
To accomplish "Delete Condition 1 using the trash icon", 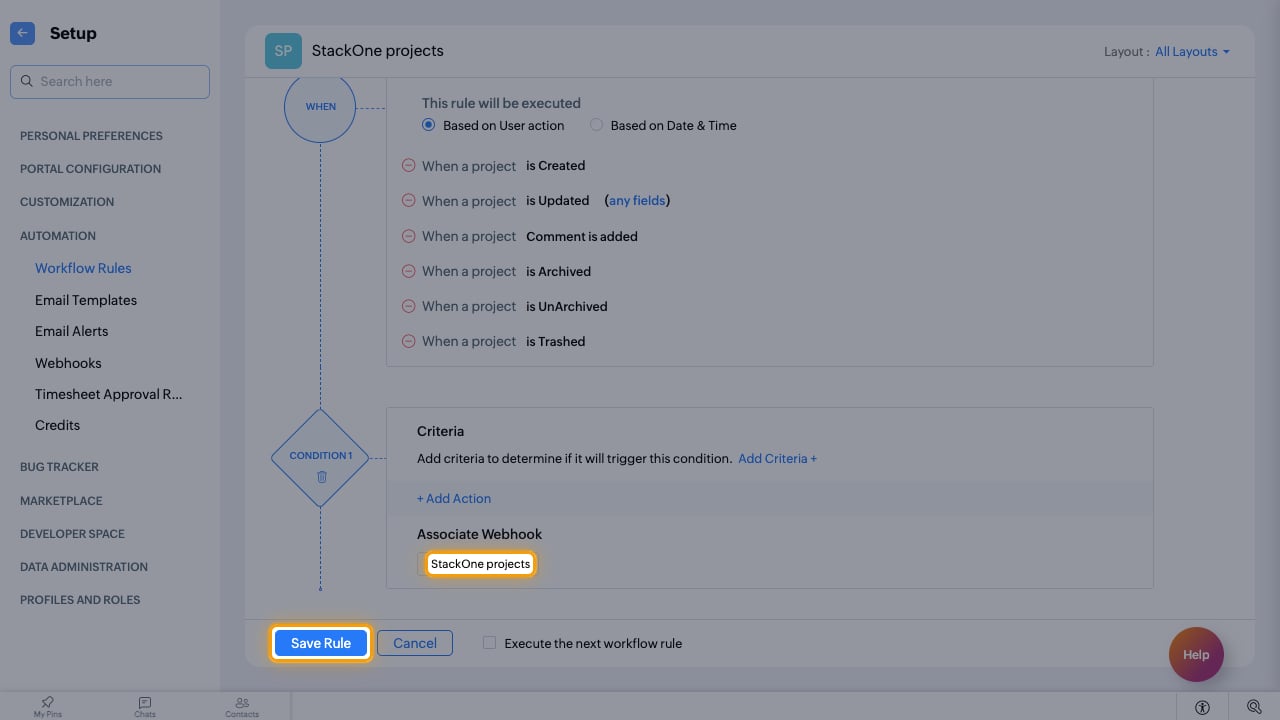I will click(321, 477).
